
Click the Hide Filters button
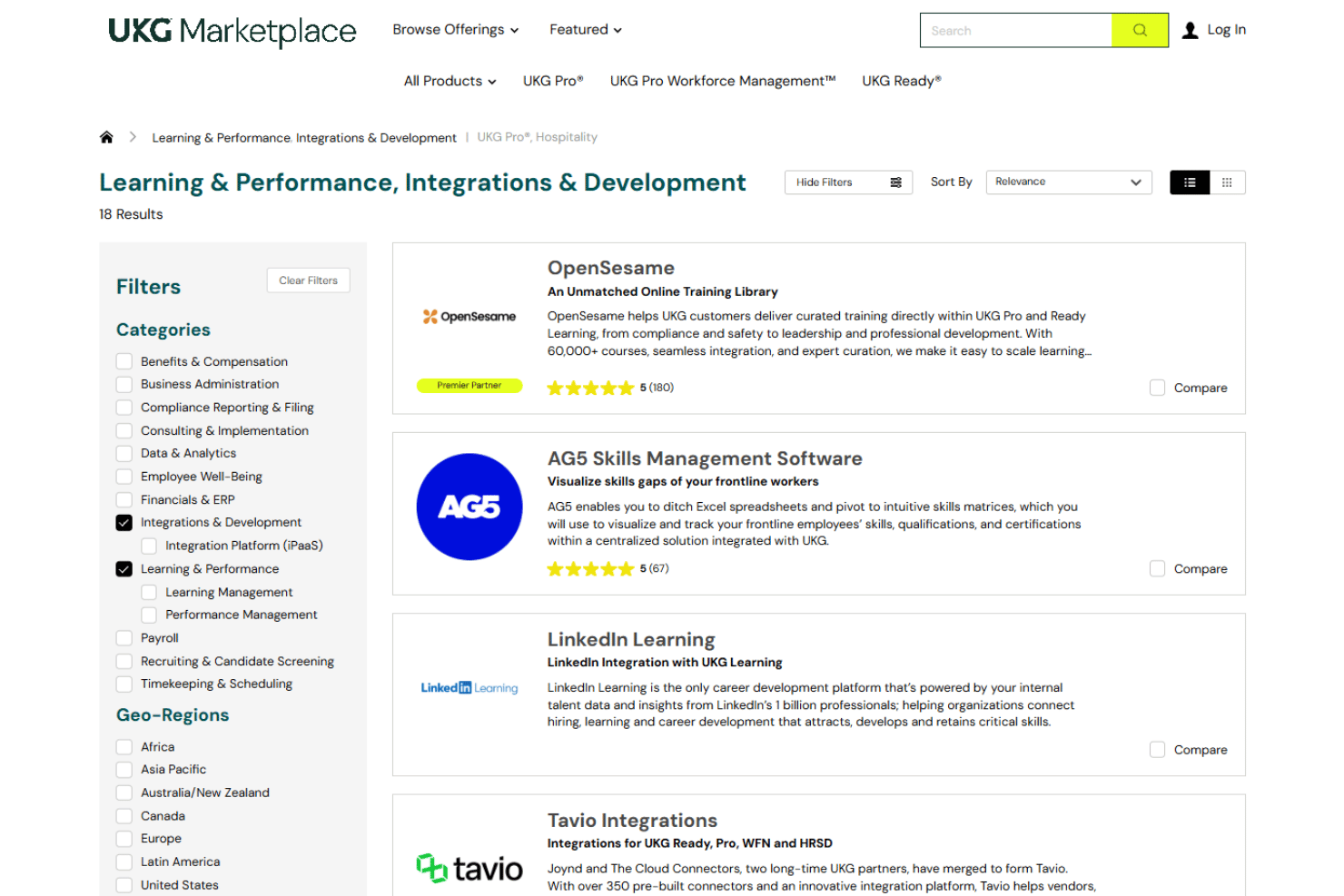pos(848,182)
